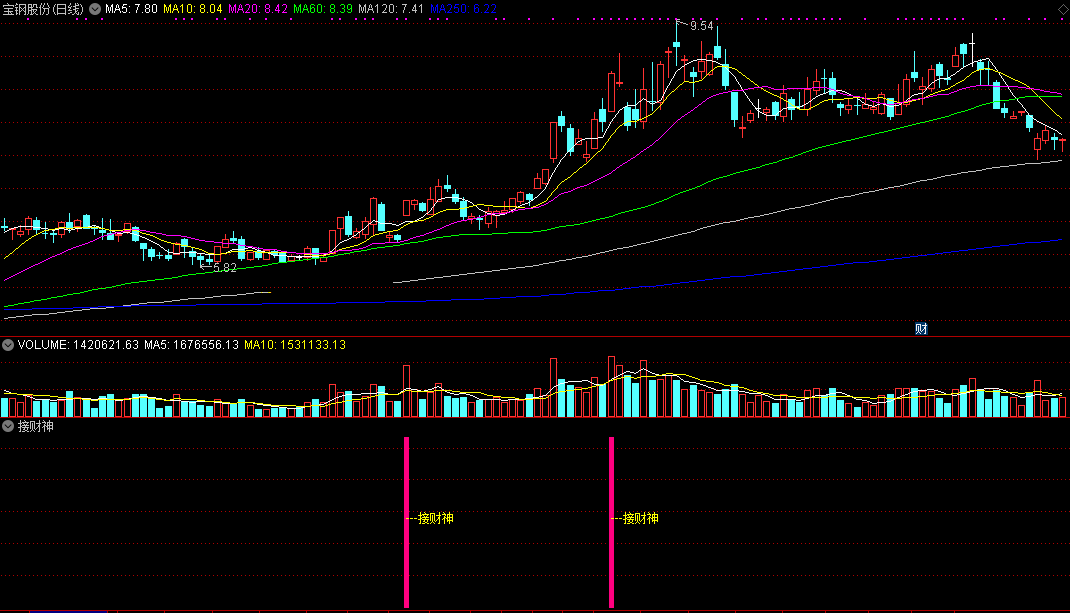This screenshot has width=1070, height=613.
Task: Click the volume MA5: 1676556.13 label
Action: 191,345
